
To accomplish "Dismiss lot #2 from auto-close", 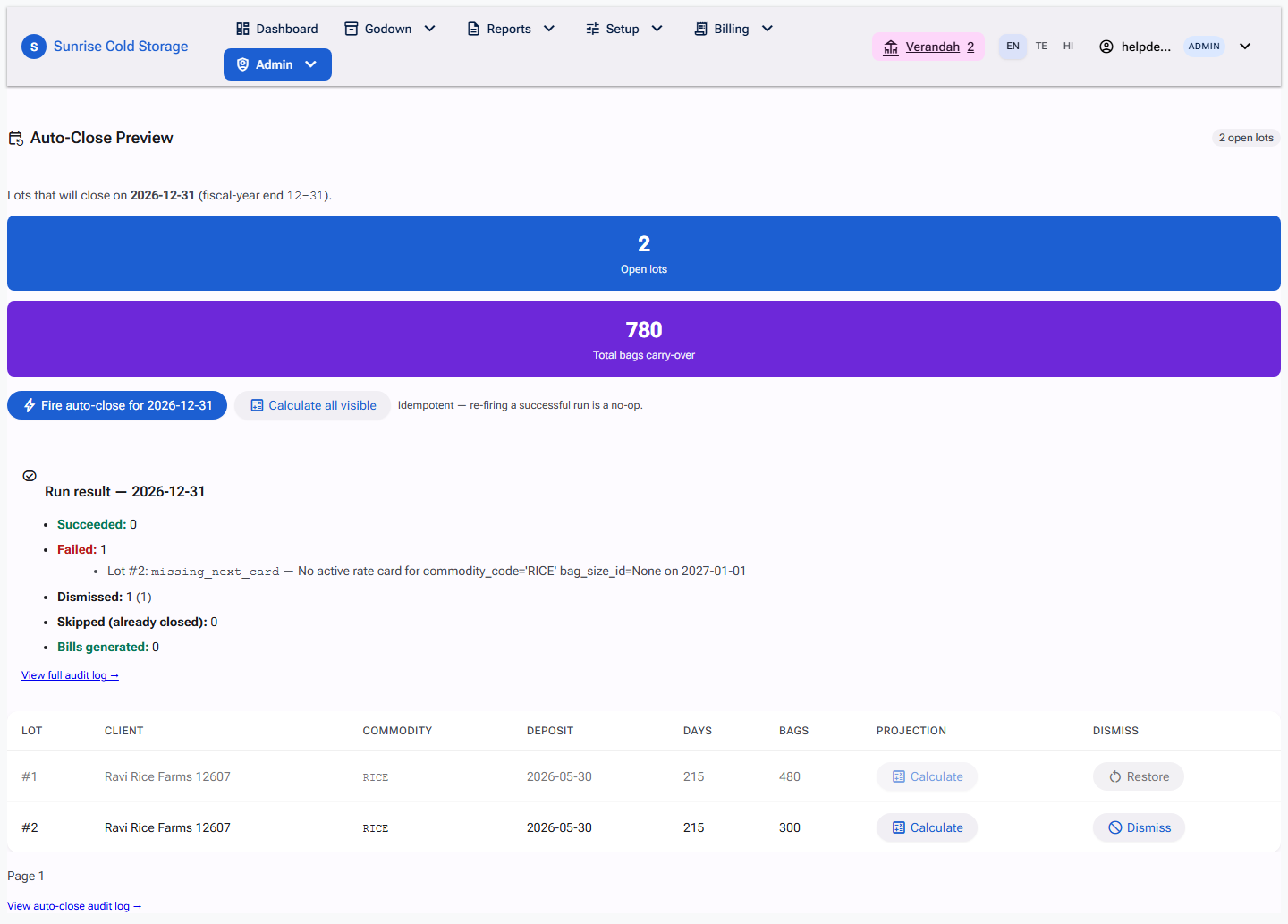I will [x=1139, y=827].
